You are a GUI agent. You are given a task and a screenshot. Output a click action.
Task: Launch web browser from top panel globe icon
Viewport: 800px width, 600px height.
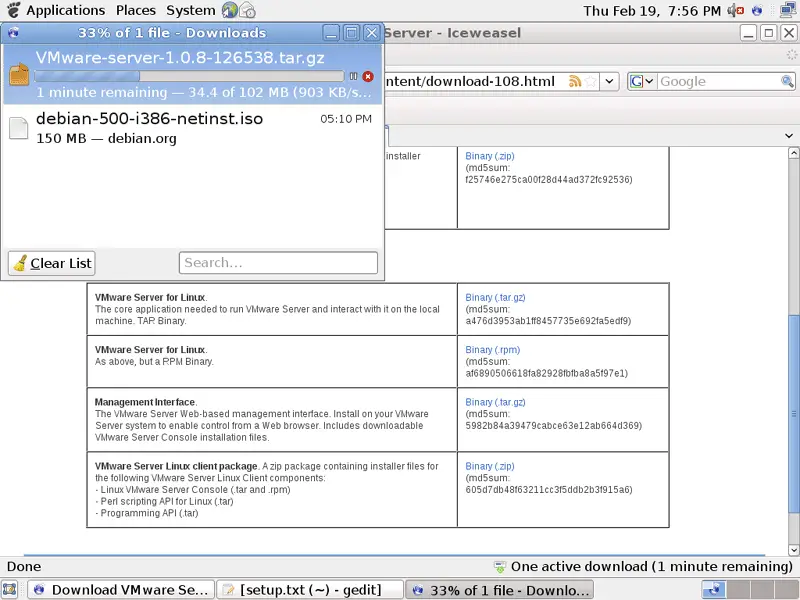230,10
